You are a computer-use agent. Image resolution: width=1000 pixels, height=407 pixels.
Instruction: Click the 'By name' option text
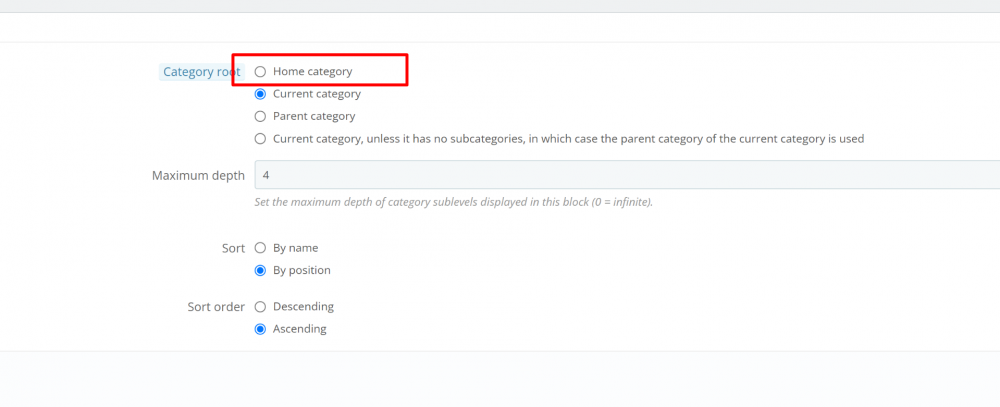[x=295, y=248]
